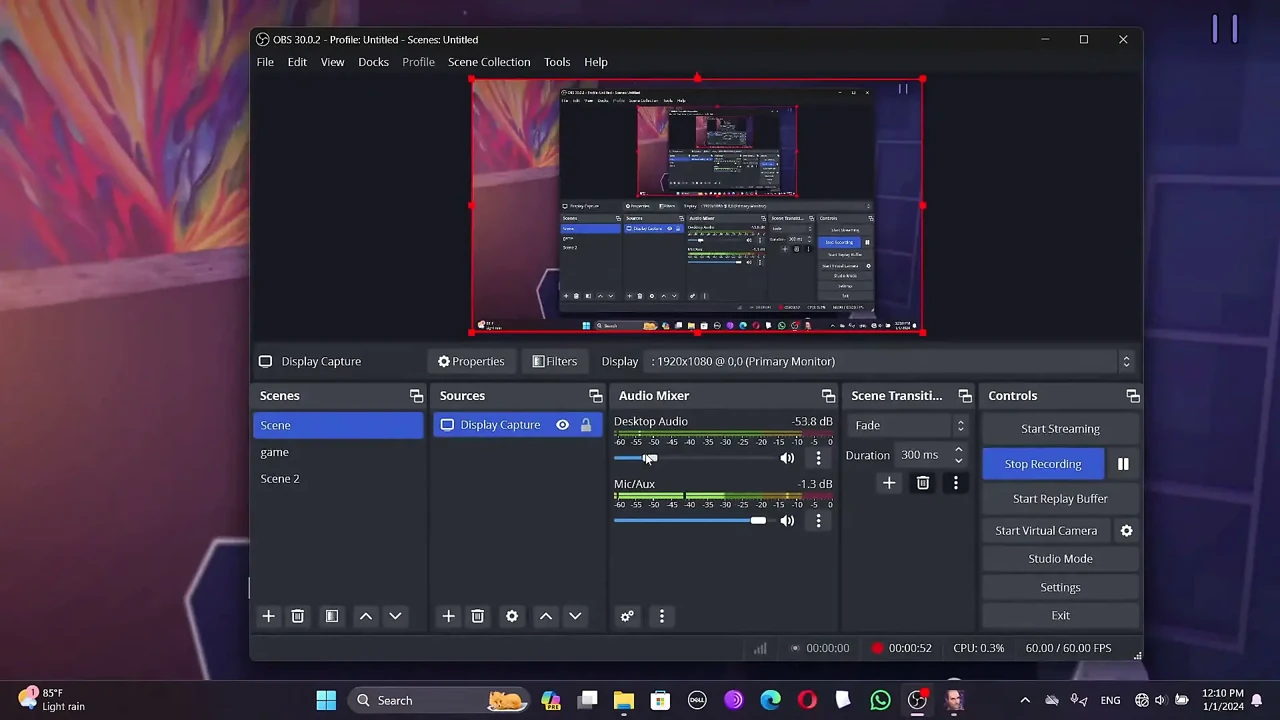This screenshot has width=1280, height=720.
Task: Add a scene transition with plus icon
Action: (x=889, y=483)
